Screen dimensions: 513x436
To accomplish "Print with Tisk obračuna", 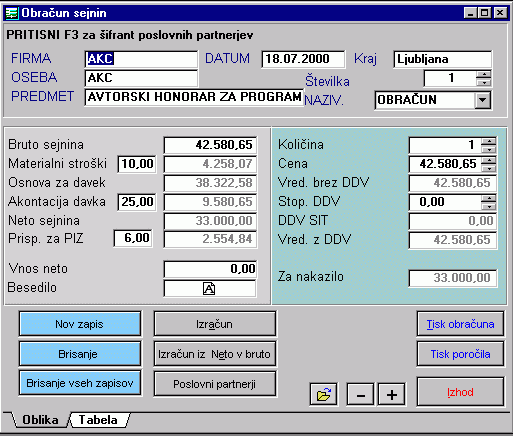I will 460,324.
